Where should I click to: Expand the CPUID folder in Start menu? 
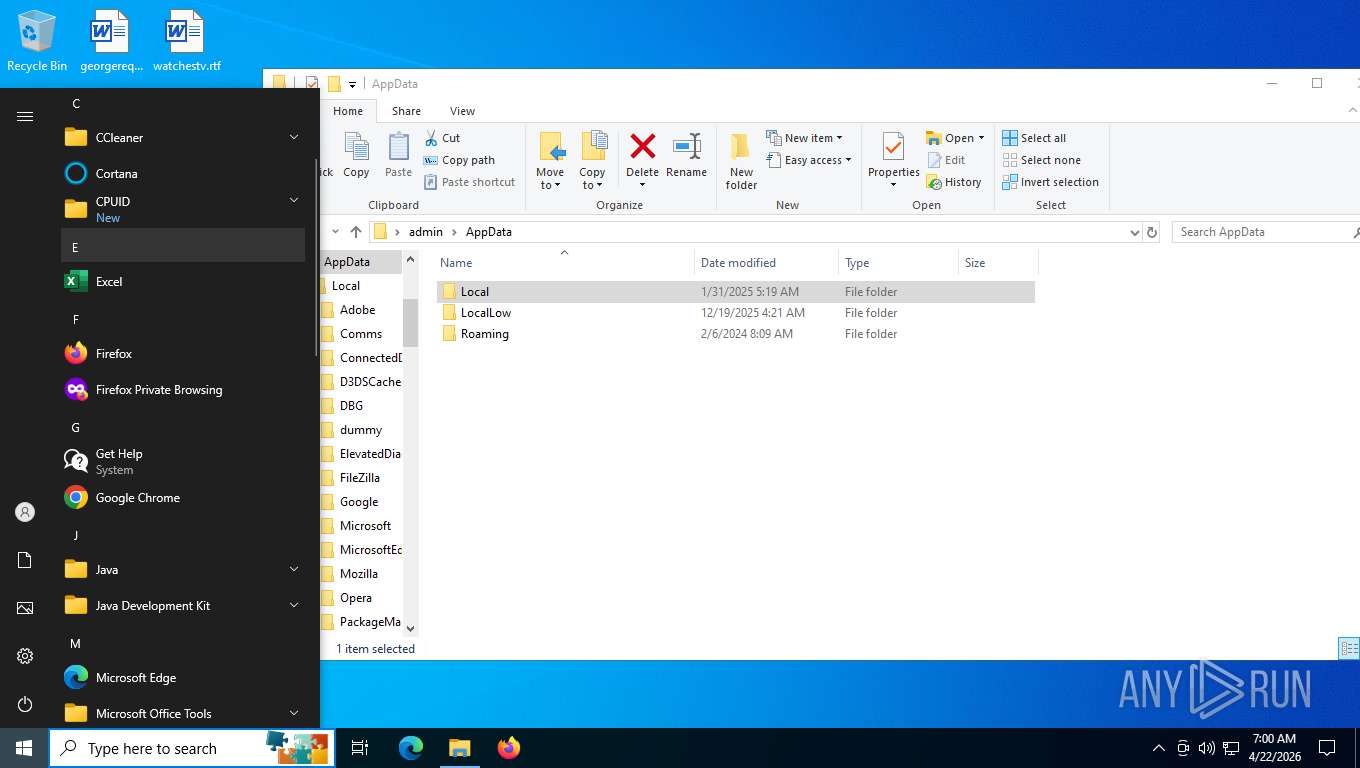click(183, 209)
